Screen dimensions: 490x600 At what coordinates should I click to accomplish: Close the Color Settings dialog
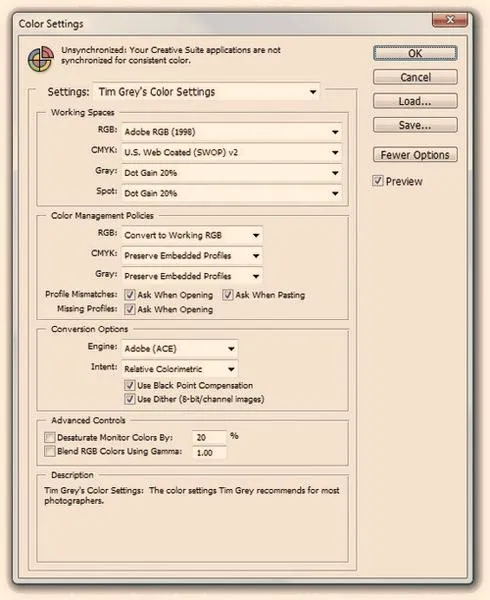449,19
